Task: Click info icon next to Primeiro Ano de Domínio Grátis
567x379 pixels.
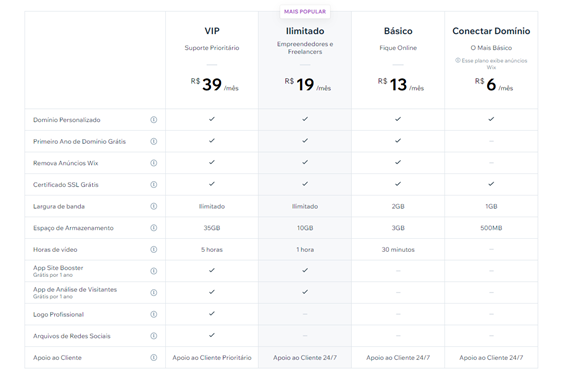Action: click(154, 141)
